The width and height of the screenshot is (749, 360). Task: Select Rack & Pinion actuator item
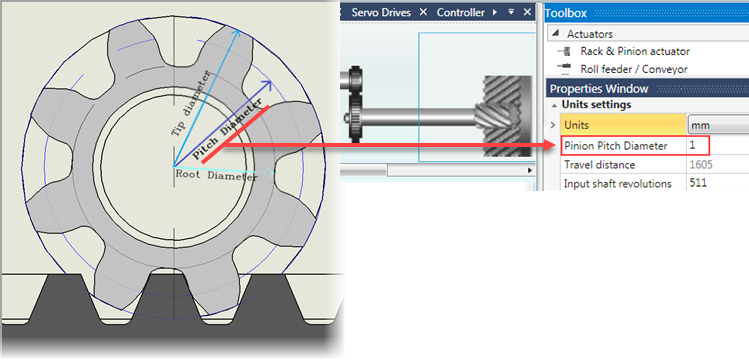pyautogui.click(x=635, y=51)
